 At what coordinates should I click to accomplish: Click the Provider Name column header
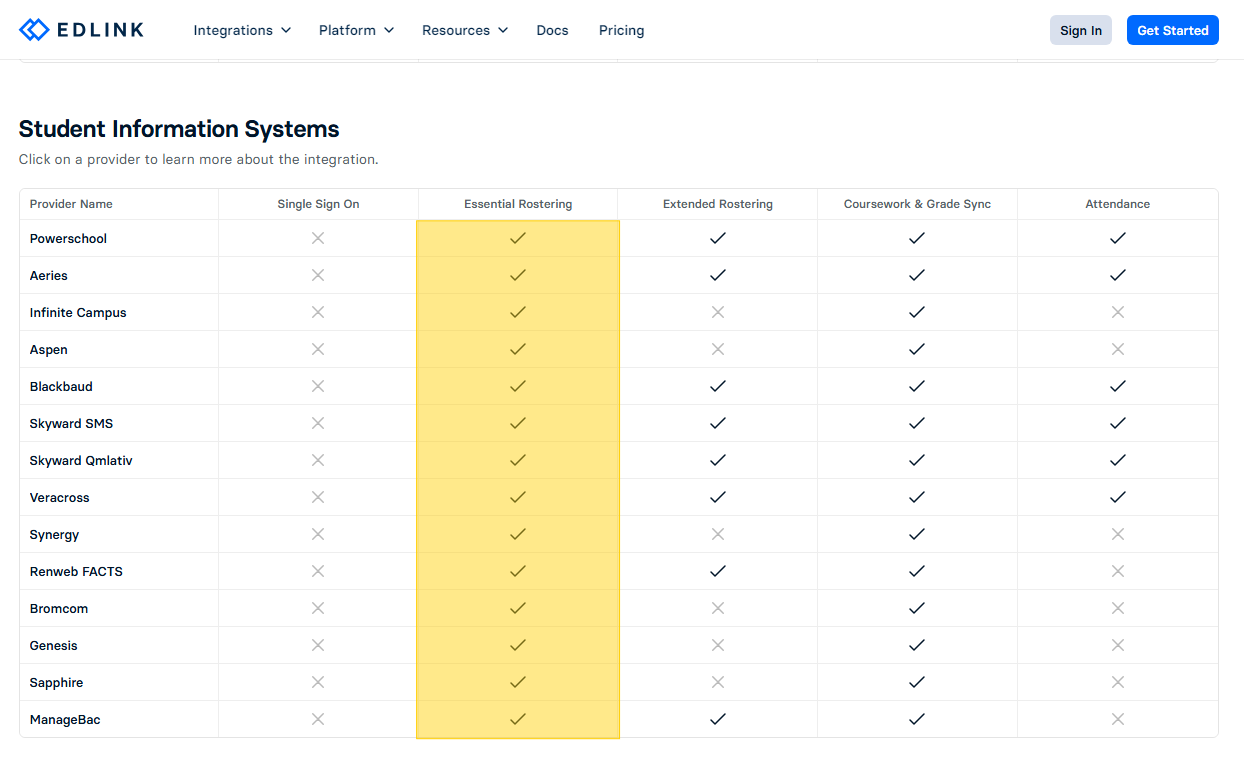point(71,204)
